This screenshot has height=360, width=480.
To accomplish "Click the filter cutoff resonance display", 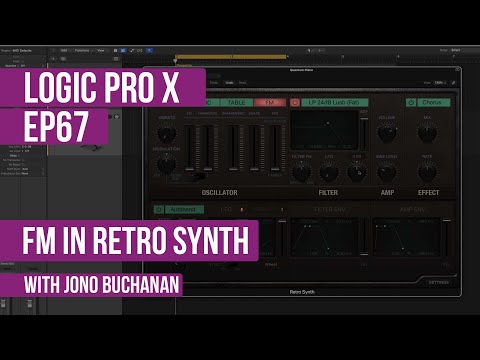I will tap(325, 130).
